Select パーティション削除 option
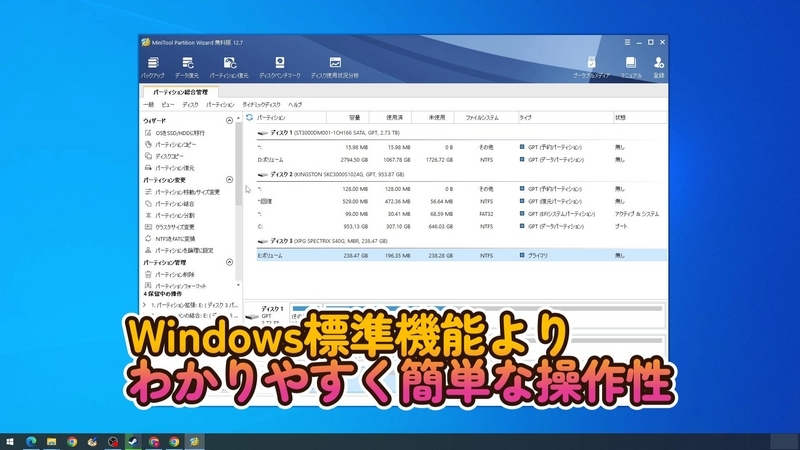The height and width of the screenshot is (450, 800). pos(169,274)
